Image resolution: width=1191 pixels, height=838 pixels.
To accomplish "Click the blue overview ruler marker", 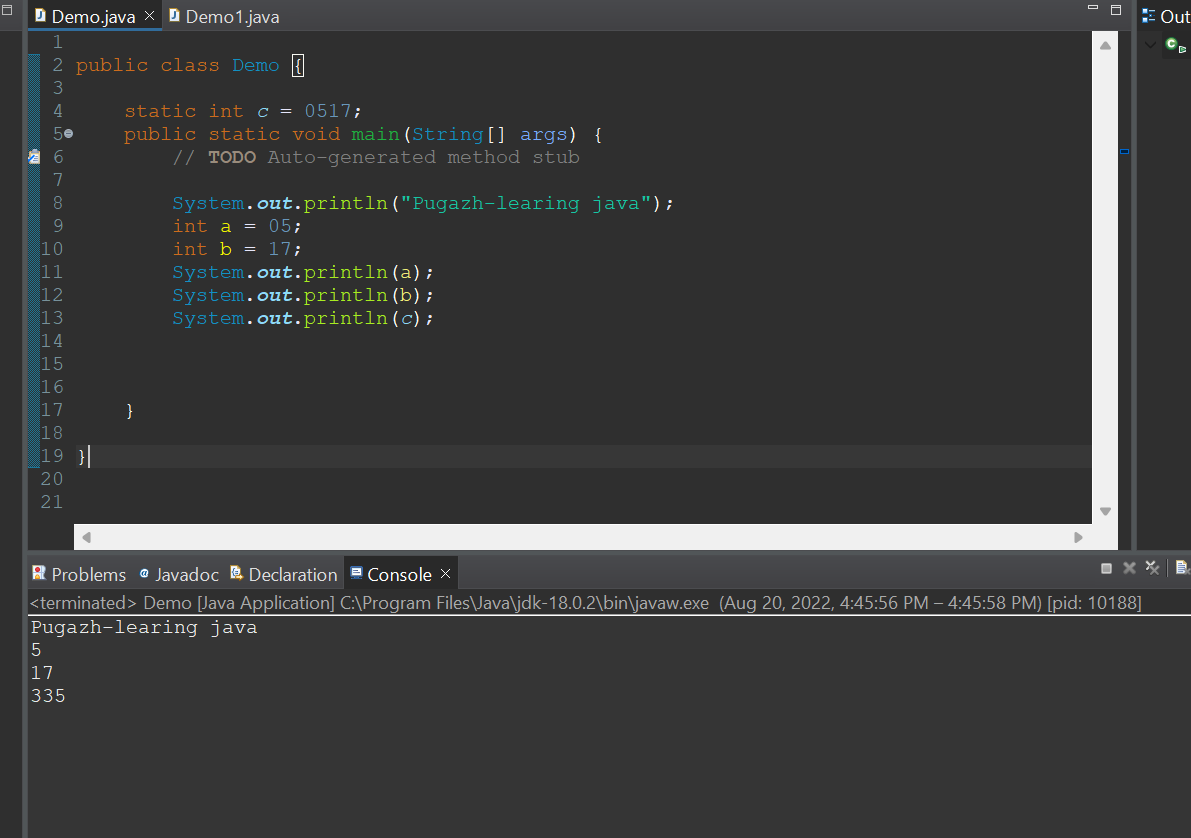I will pos(1124,152).
